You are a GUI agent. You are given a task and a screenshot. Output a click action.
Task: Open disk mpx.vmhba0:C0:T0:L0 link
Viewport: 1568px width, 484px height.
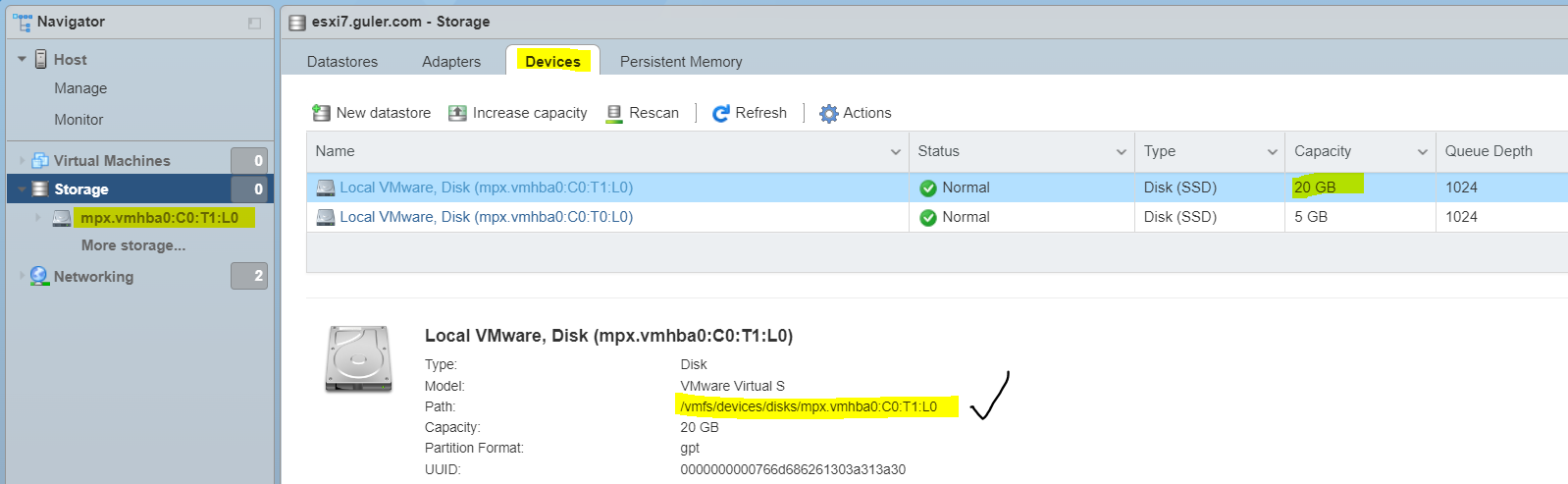click(486, 217)
